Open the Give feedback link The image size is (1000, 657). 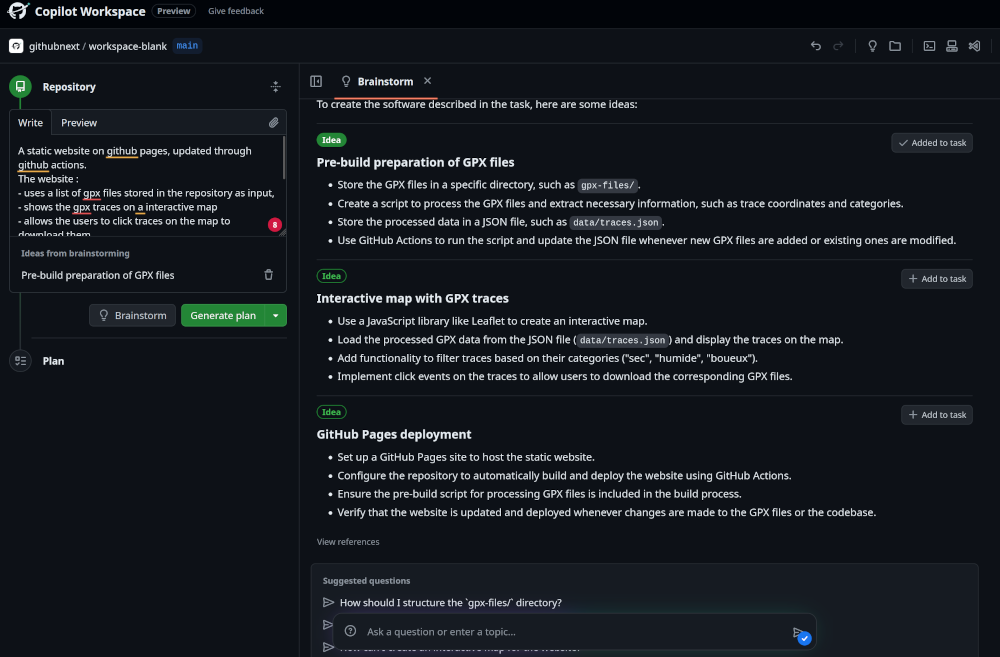[236, 11]
